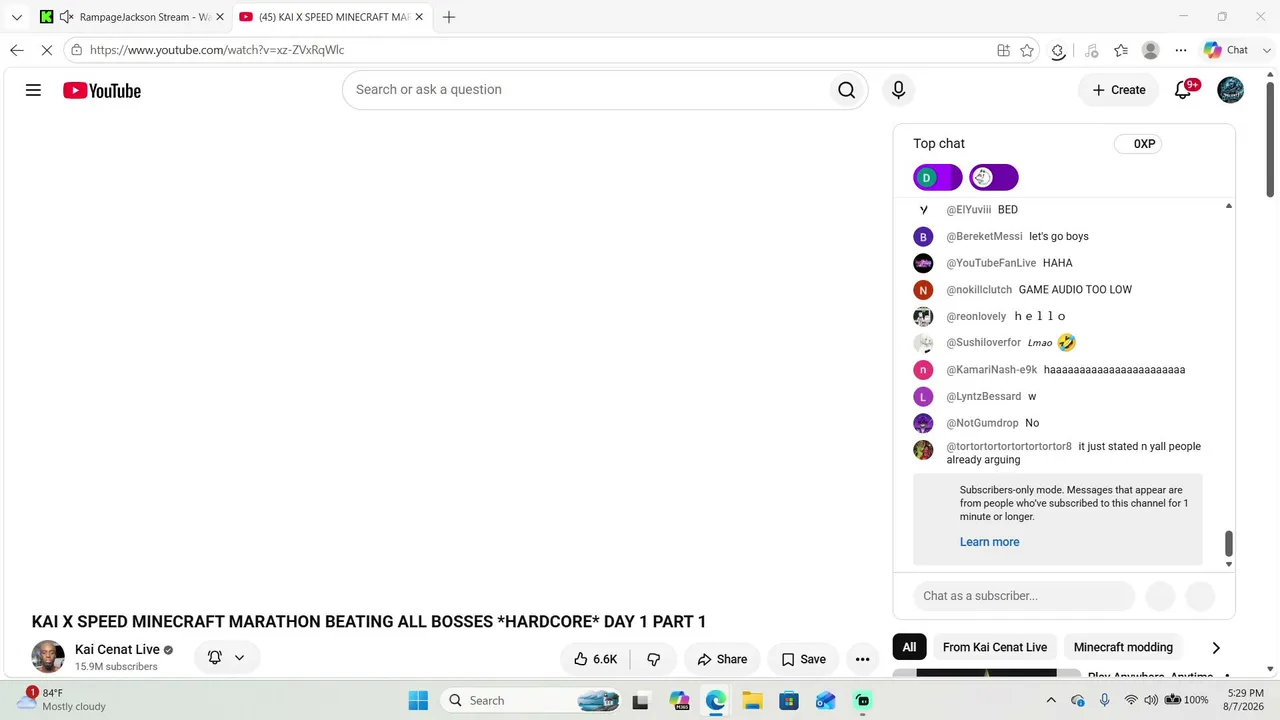This screenshot has height=720, width=1280.
Task: Open YouTube notifications bell
Action: [1183, 90]
